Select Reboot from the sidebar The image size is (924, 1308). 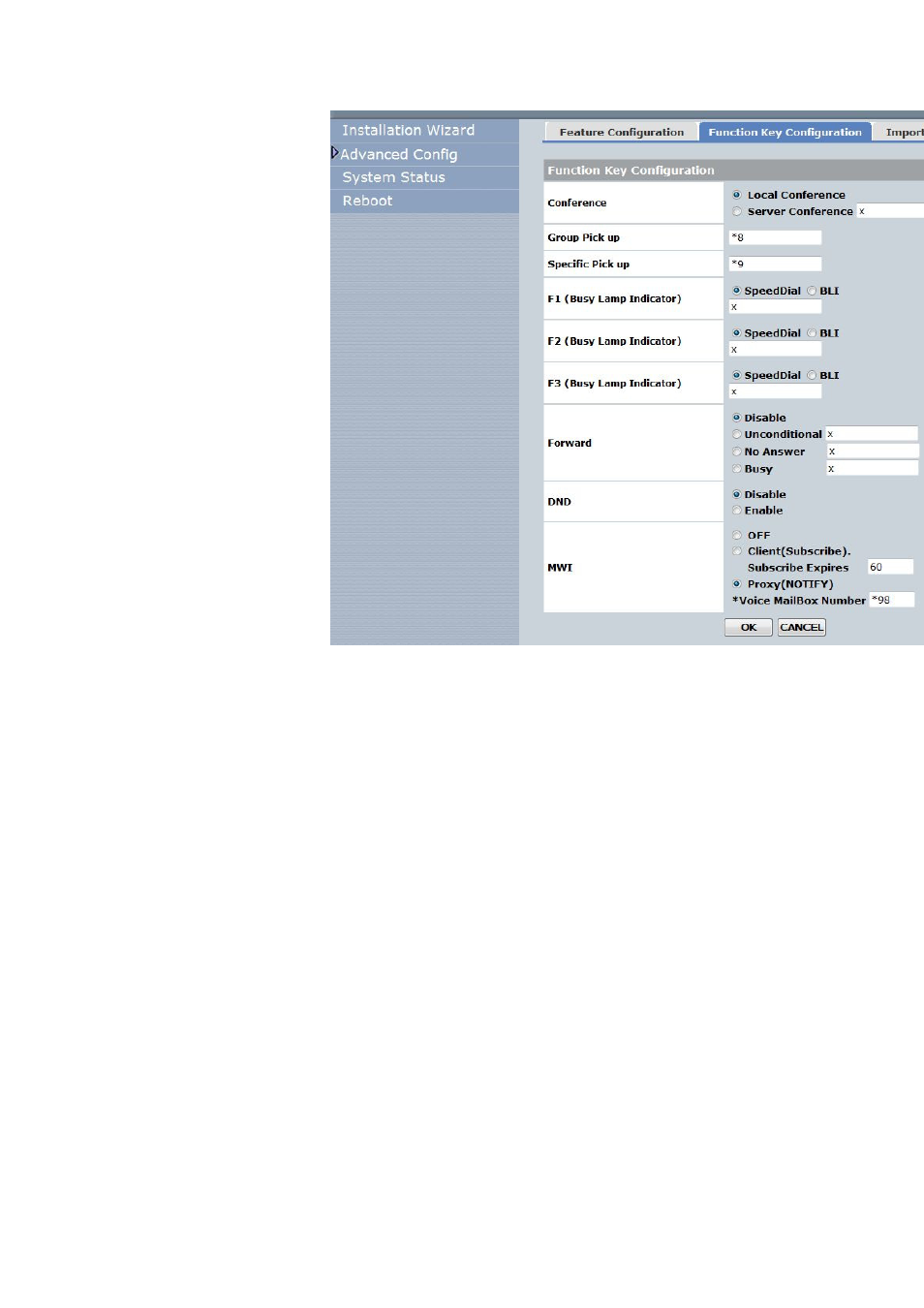pyautogui.click(x=367, y=201)
